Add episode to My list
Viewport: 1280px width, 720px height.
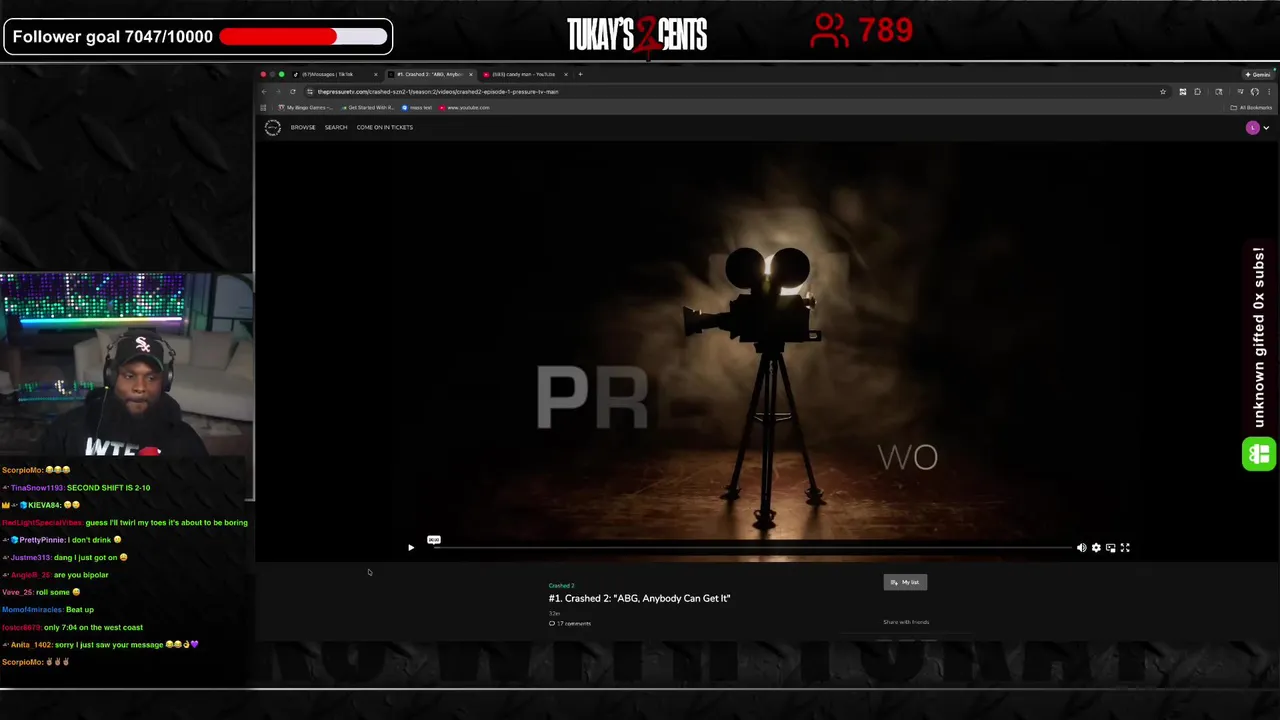905,582
